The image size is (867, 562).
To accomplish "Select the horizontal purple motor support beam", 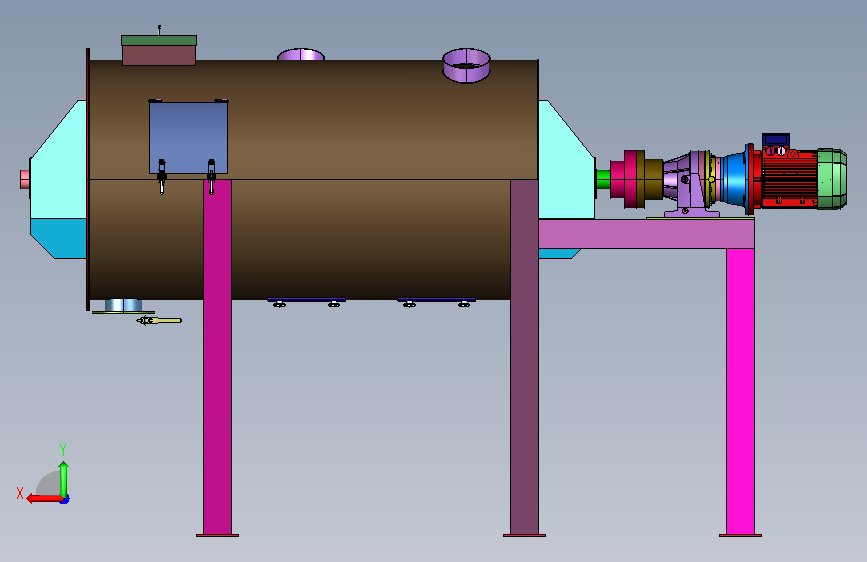I will pos(646,234).
